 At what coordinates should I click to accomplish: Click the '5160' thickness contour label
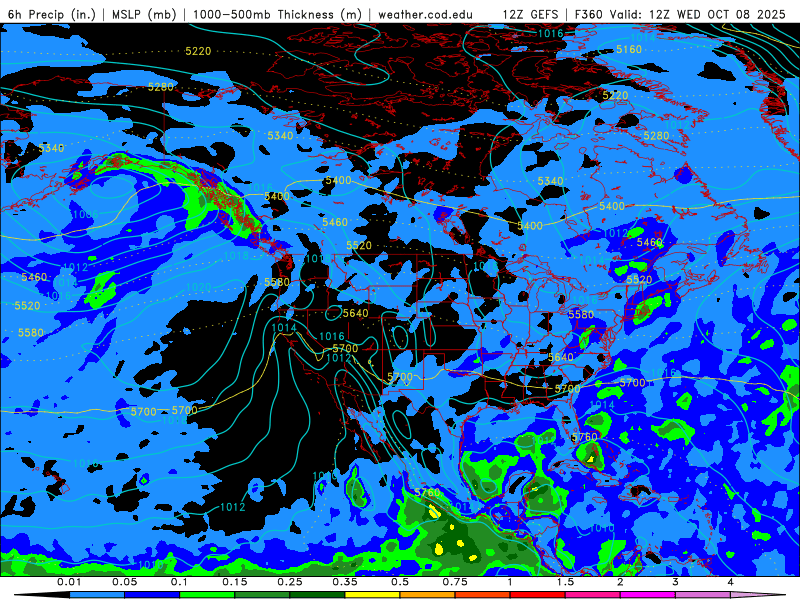click(x=629, y=49)
